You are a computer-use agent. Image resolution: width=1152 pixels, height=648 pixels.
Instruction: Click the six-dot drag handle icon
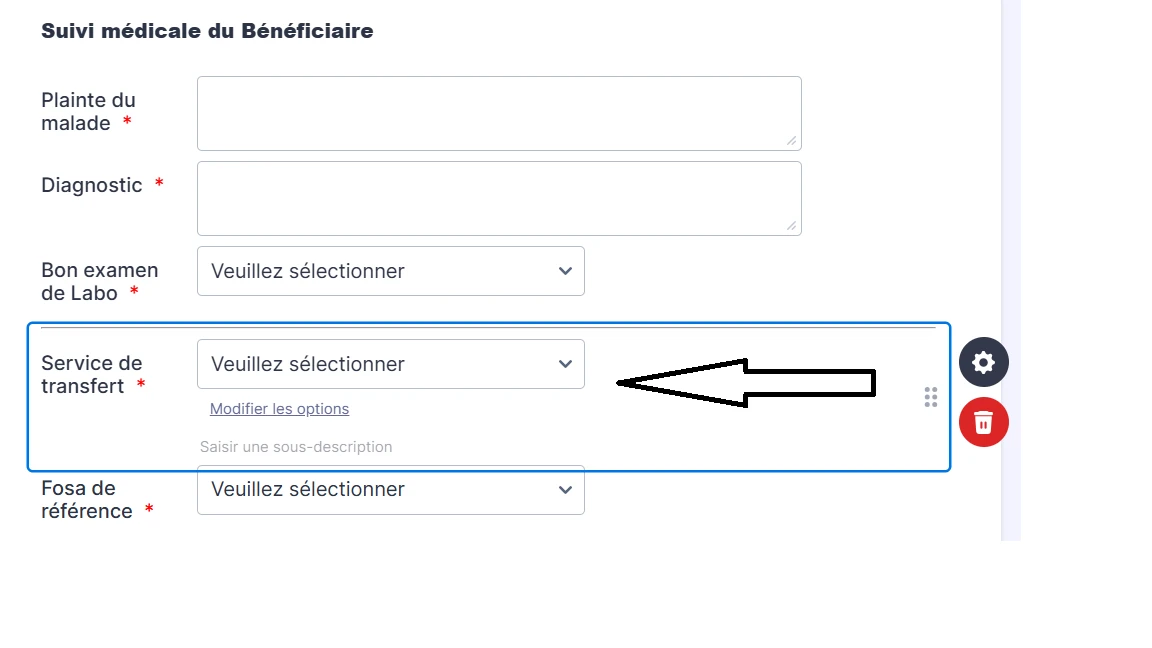pos(931,397)
